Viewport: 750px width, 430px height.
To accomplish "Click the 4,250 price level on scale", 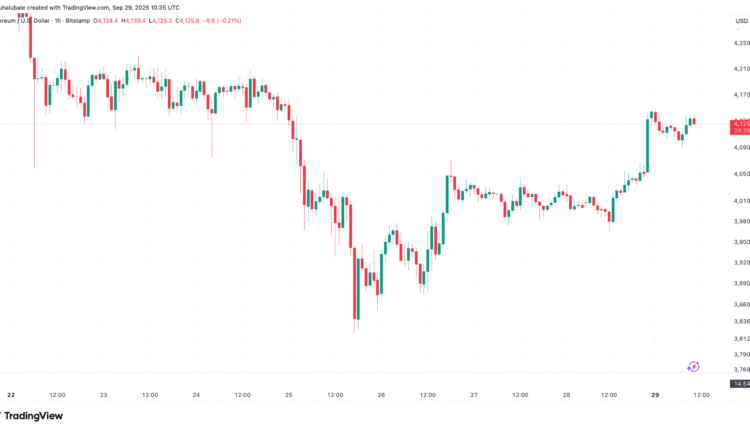I will click(741, 43).
